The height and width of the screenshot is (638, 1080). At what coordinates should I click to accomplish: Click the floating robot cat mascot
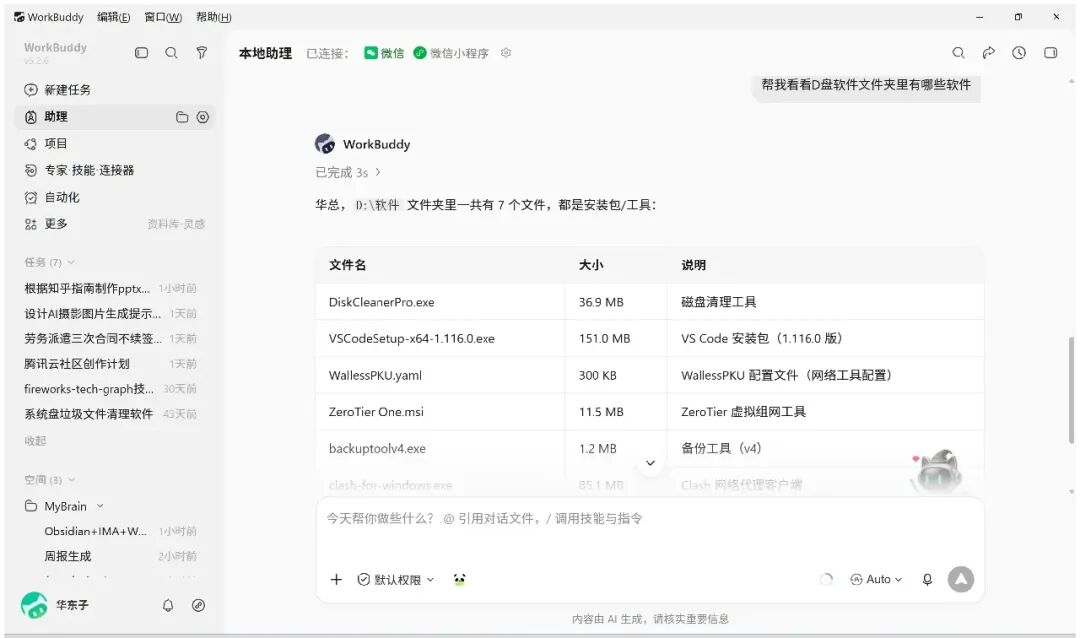(x=937, y=471)
